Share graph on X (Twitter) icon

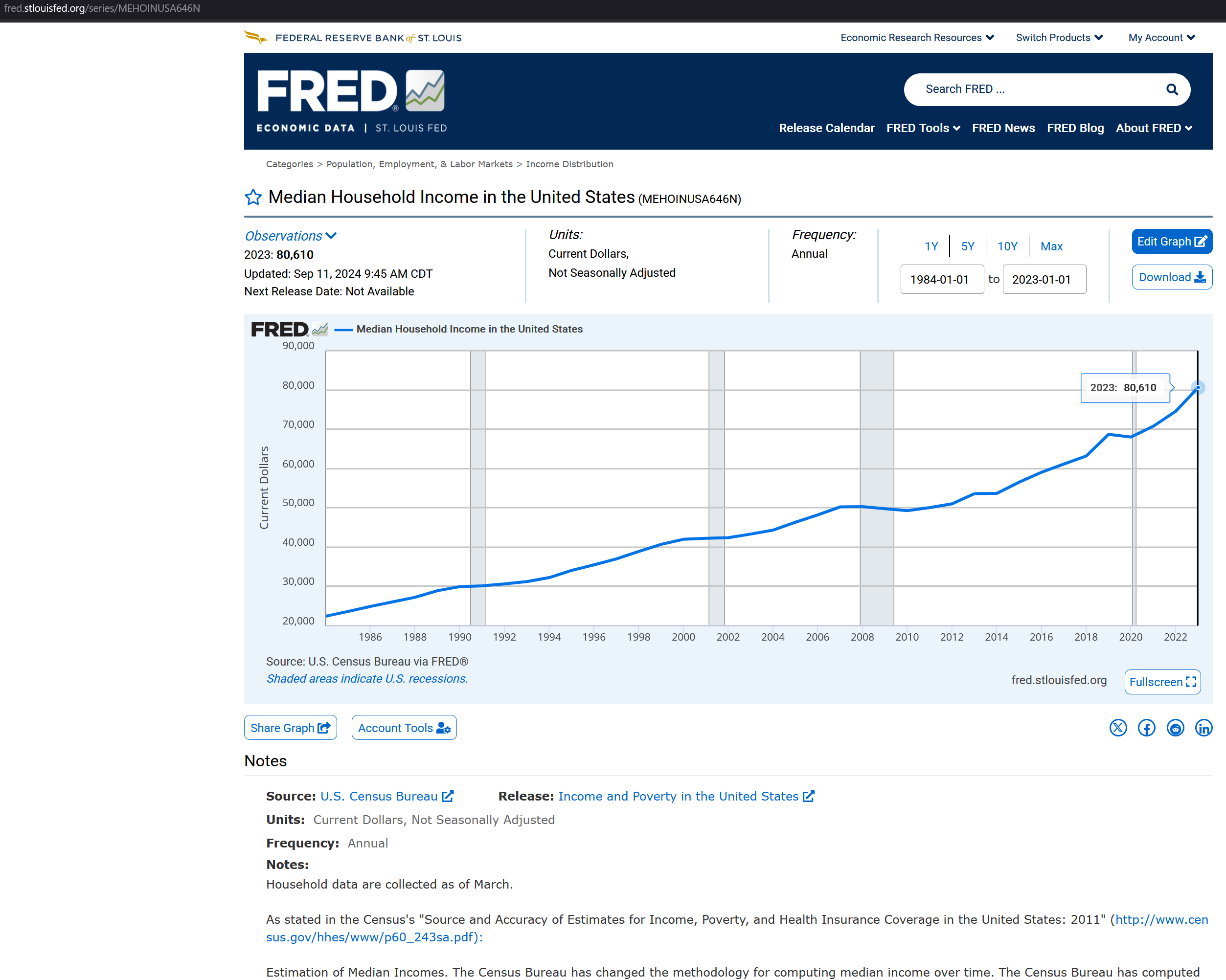coord(1118,728)
